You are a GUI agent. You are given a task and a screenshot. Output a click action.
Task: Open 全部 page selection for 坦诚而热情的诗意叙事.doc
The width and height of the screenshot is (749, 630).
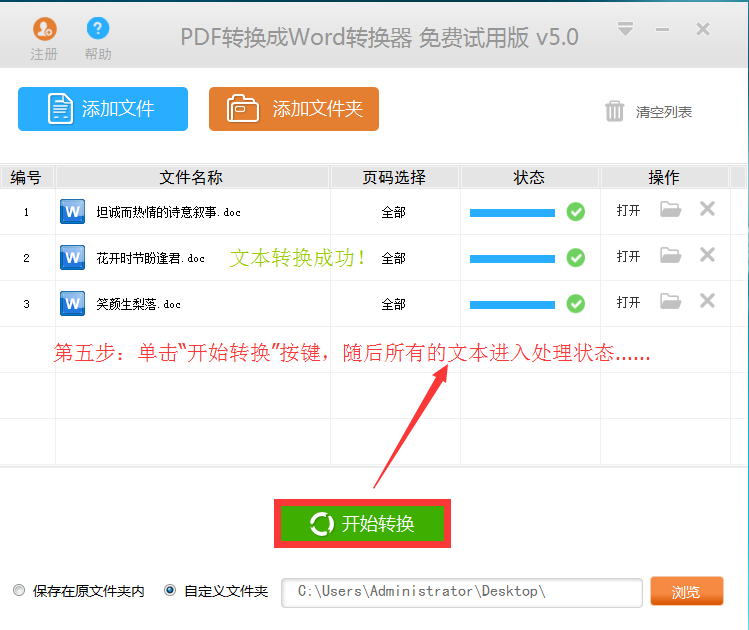pyautogui.click(x=394, y=212)
